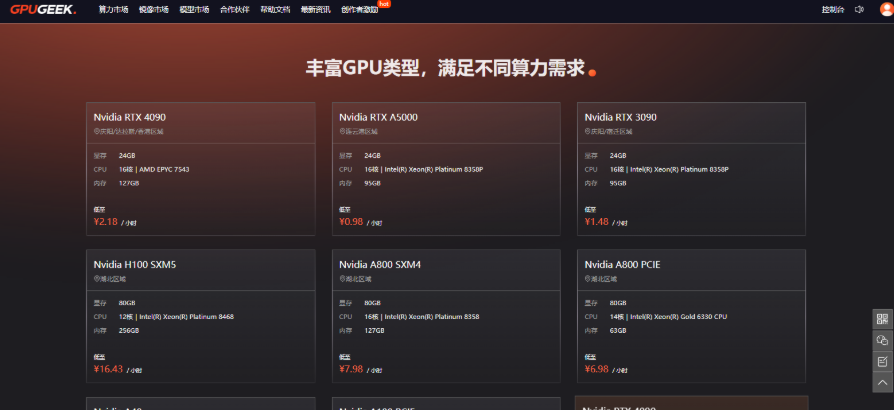Click the heading 丰富GPU类型，满足不同算力需求
Viewport: 894px width, 410px height.
pos(445,68)
